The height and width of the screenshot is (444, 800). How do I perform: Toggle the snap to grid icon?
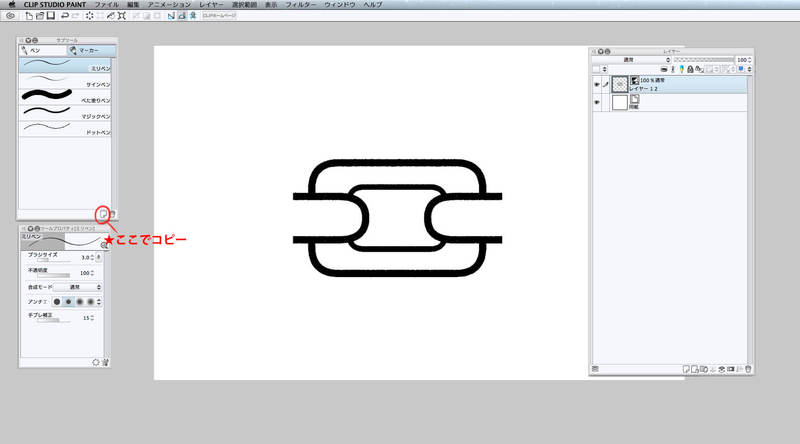[x=192, y=16]
